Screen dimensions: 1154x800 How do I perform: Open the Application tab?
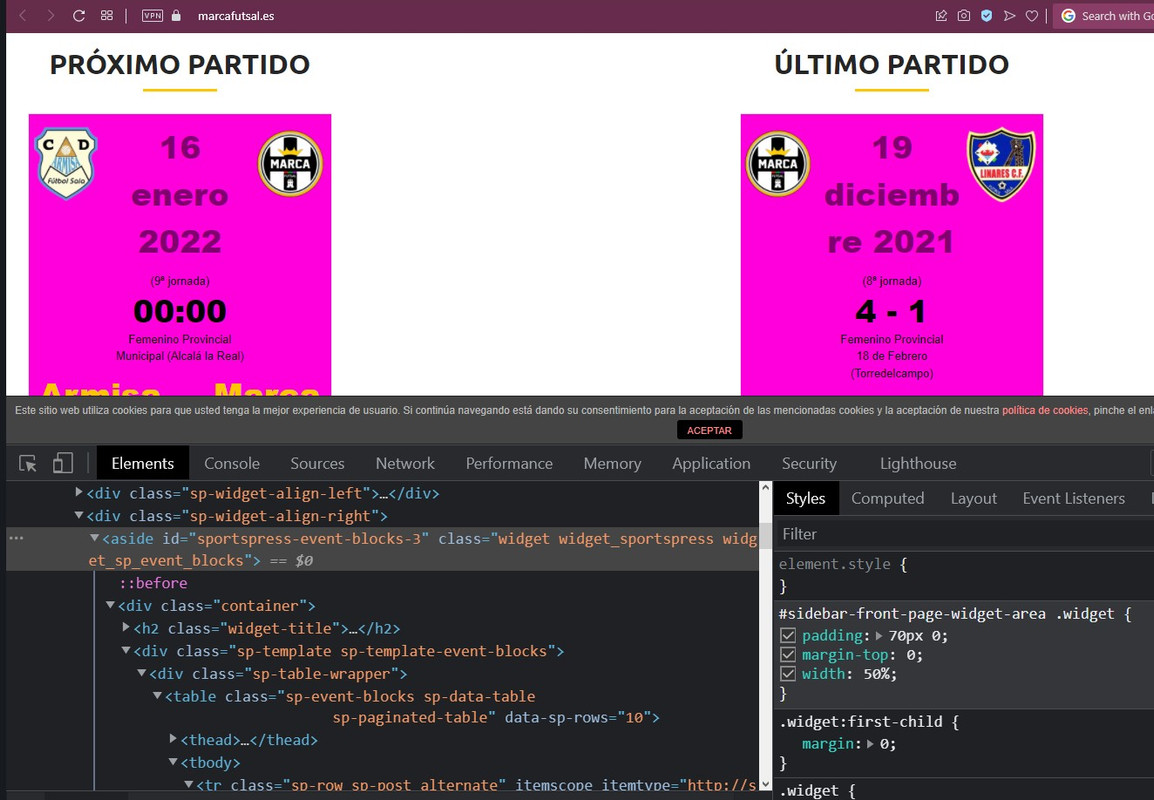[x=711, y=463]
